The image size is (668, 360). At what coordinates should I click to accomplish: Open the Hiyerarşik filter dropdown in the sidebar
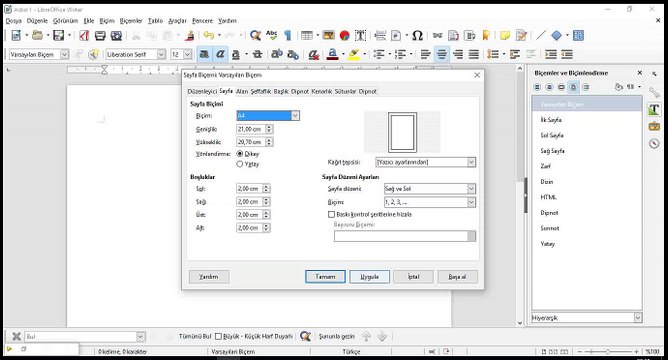tap(638, 318)
